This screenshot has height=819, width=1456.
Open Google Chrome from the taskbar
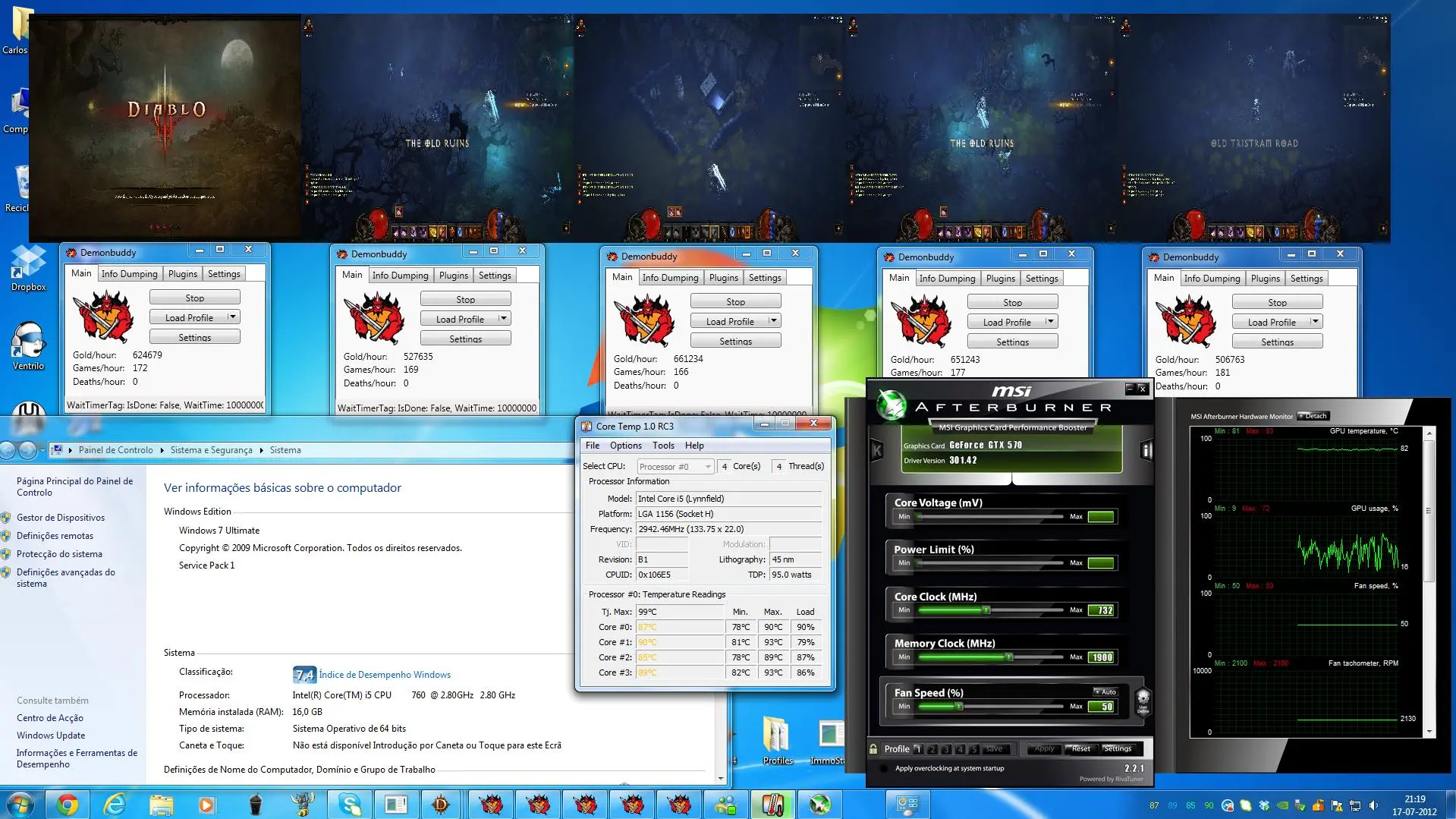point(68,804)
